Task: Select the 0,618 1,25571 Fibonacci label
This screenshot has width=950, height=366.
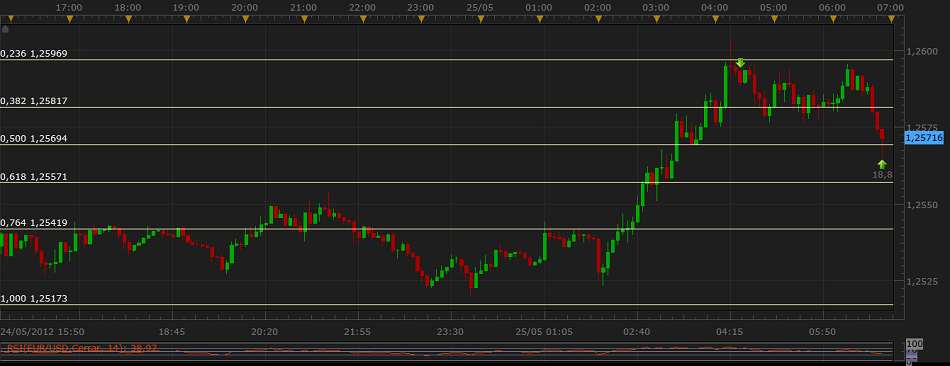Action: tap(34, 177)
